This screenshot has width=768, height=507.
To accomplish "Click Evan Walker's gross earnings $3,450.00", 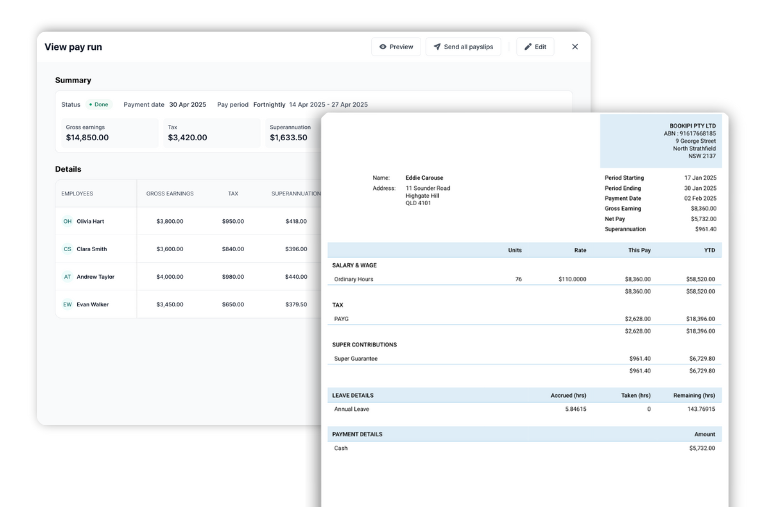I will pos(170,304).
